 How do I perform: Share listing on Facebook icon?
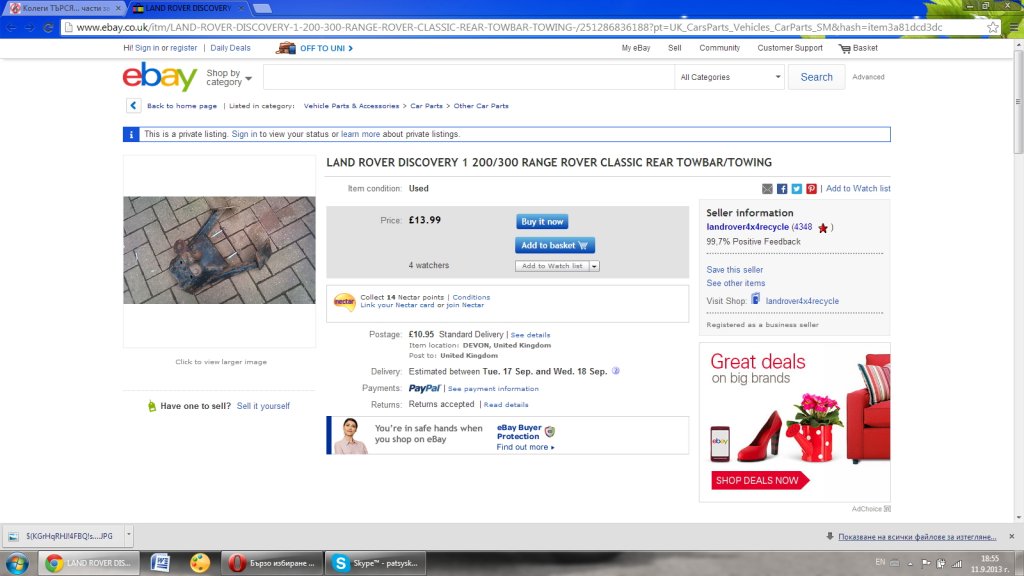point(782,189)
